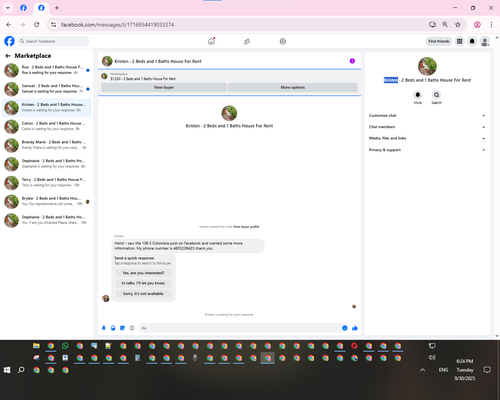500x400 pixels.
Task: Select the second Facebook browser tab
Action: pos(41,8)
